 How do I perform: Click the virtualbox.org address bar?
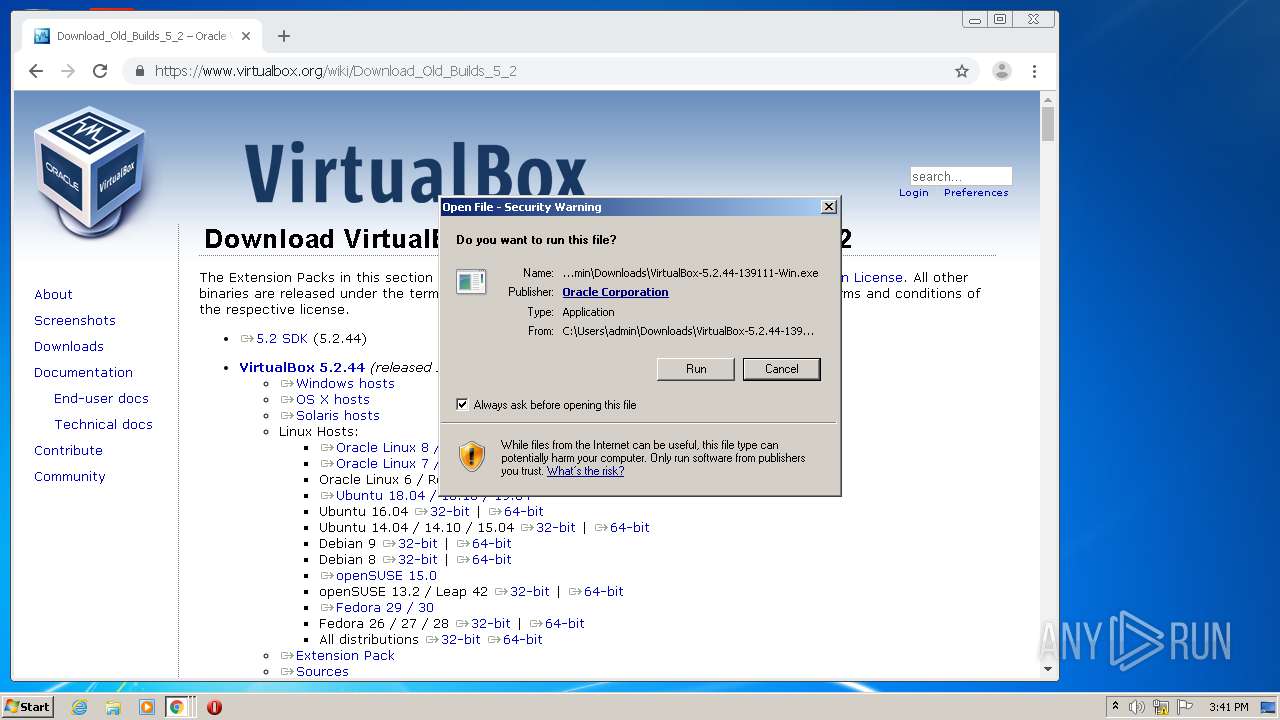click(x=540, y=71)
